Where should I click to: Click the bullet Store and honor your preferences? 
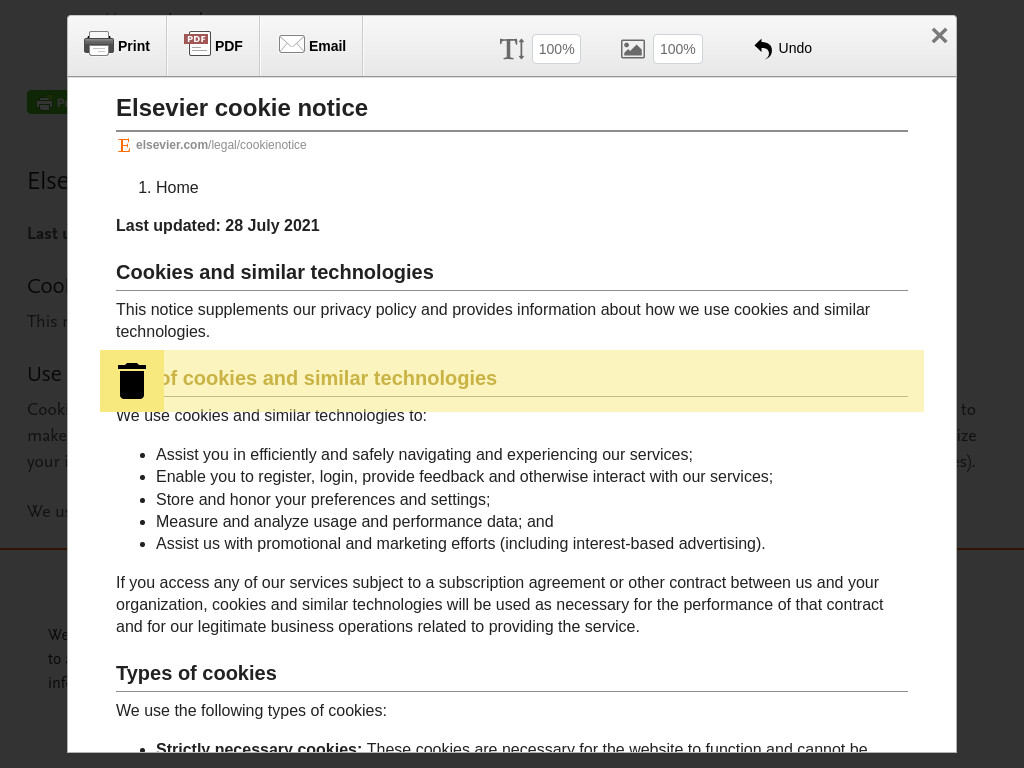coord(323,500)
